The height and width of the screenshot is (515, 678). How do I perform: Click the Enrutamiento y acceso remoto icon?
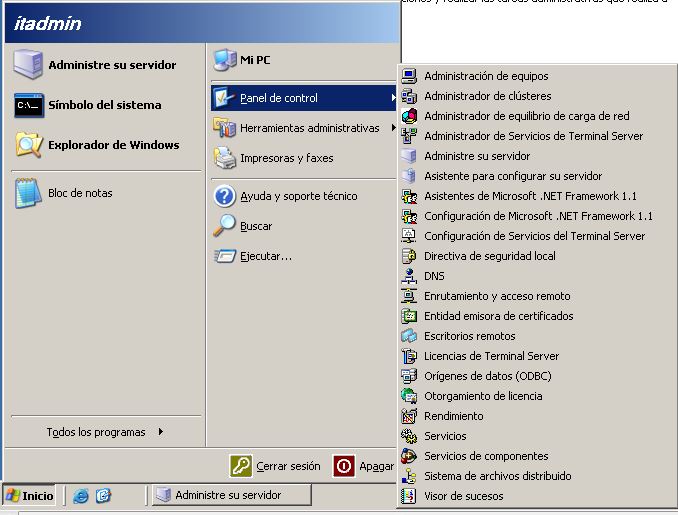point(409,296)
